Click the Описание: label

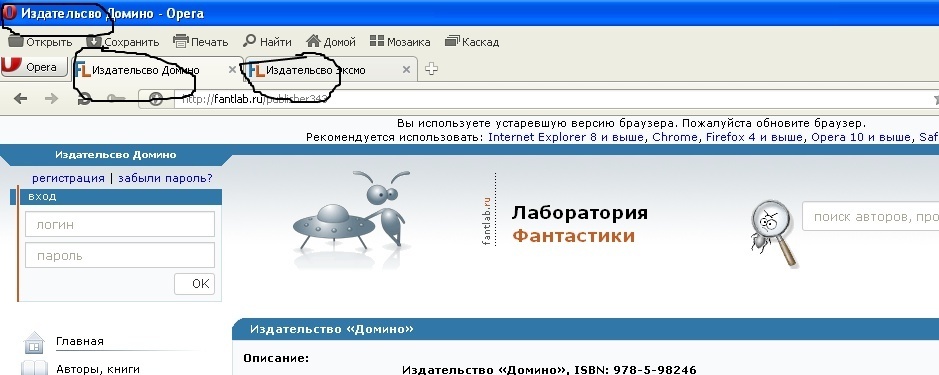276,358
